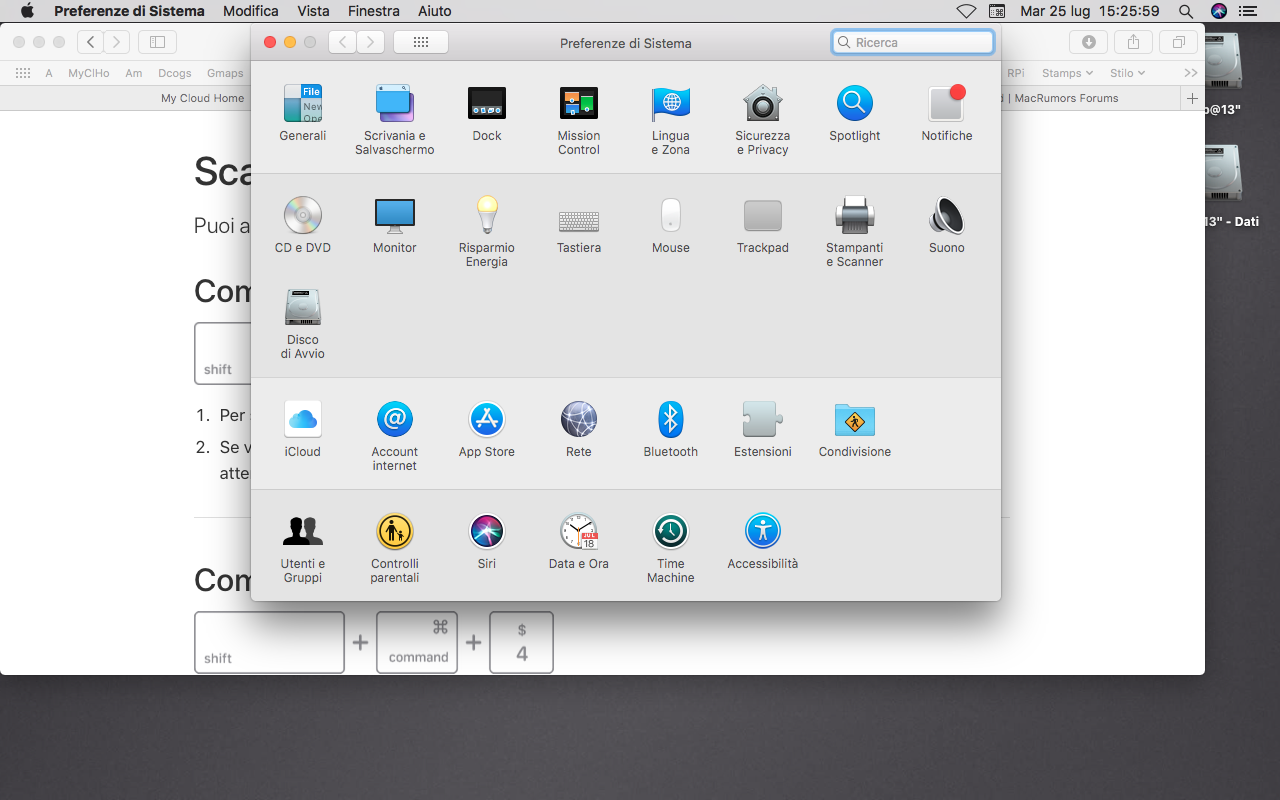Open CD e DVD preferences

point(303,225)
